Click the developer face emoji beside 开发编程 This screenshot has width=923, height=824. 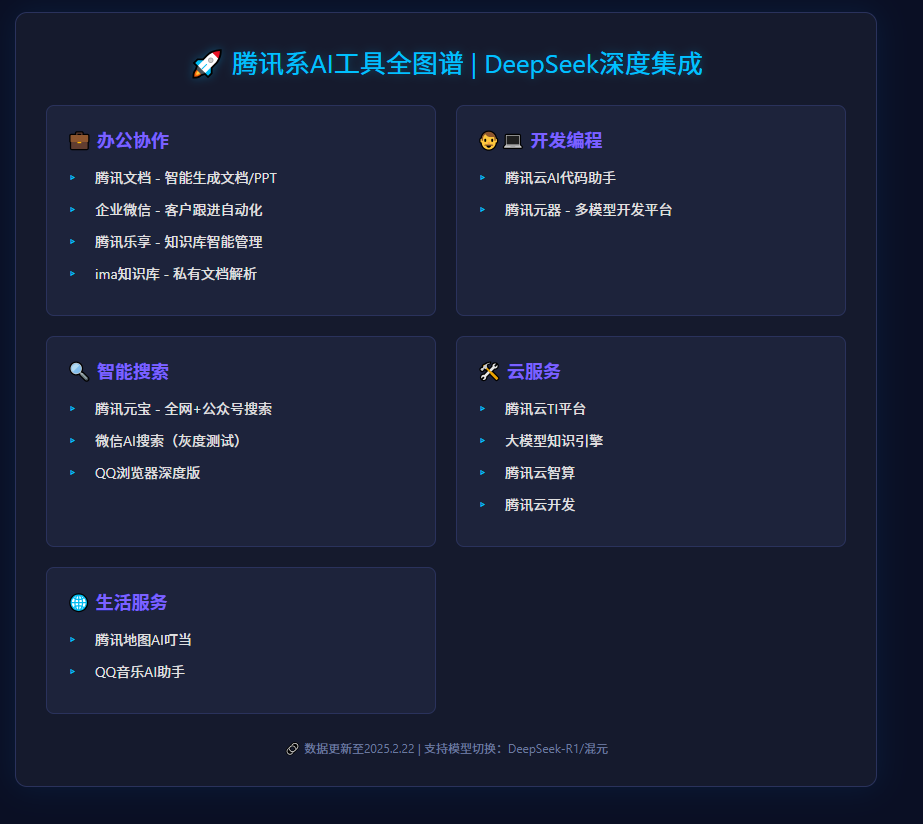coord(489,141)
